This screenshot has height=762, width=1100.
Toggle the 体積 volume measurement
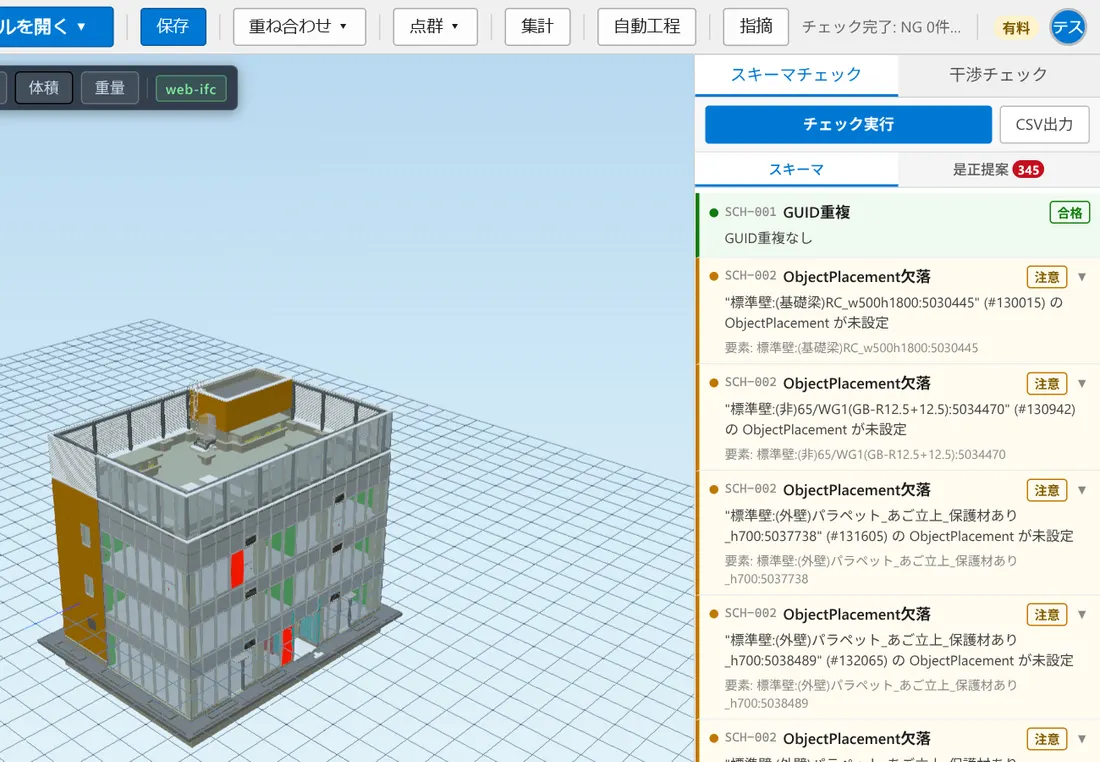tap(43, 88)
